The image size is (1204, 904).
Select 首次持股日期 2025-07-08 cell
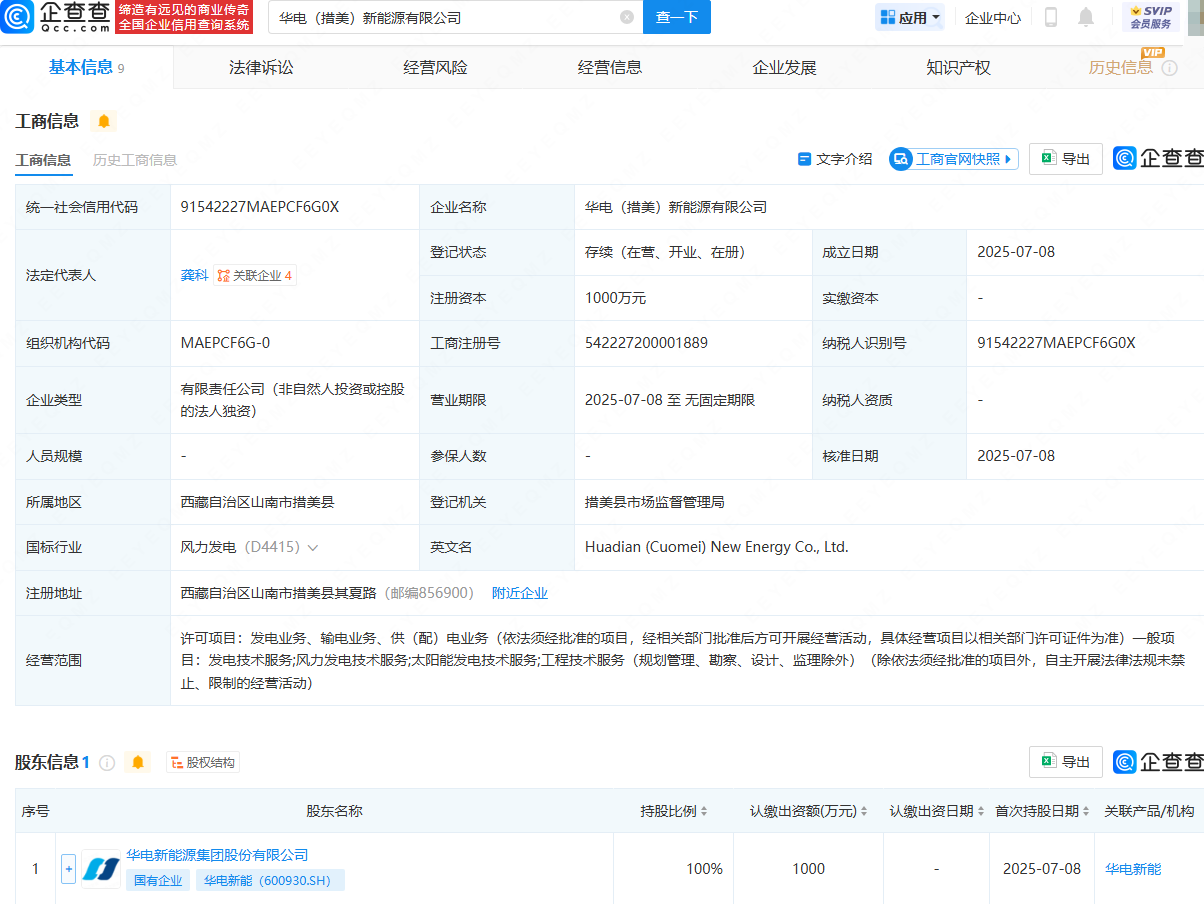[1042, 869]
